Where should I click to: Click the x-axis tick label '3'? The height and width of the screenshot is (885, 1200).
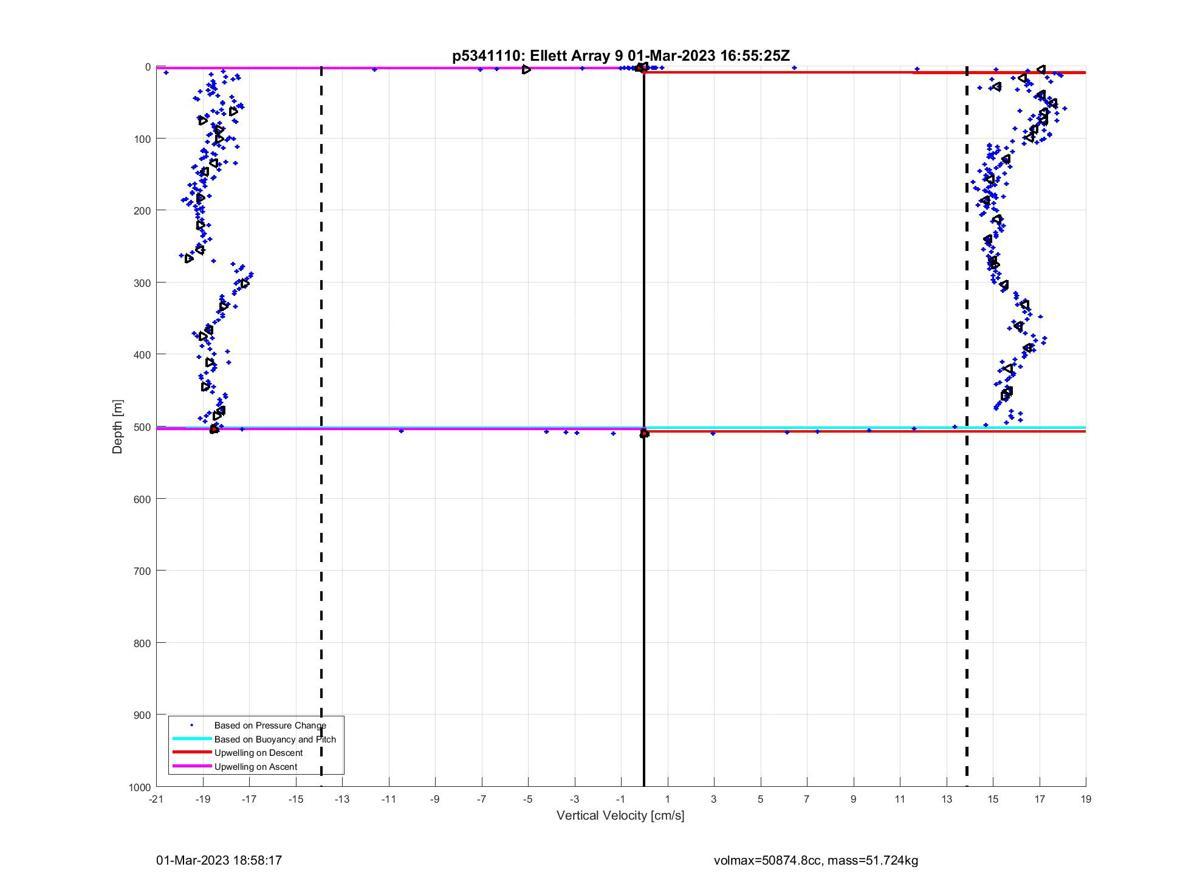pyautogui.click(x=714, y=799)
